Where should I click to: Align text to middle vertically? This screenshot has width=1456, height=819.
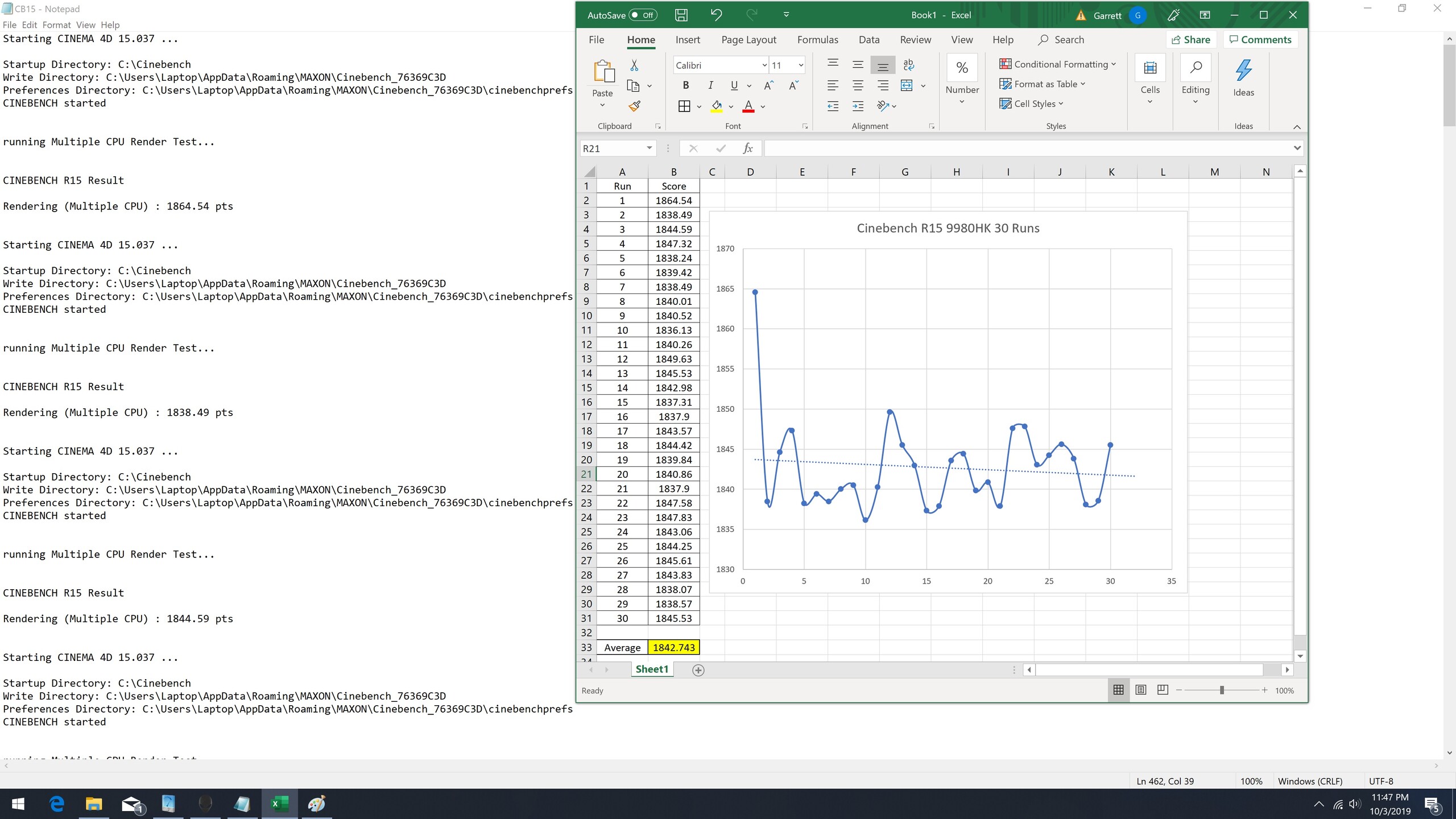pos(858,65)
